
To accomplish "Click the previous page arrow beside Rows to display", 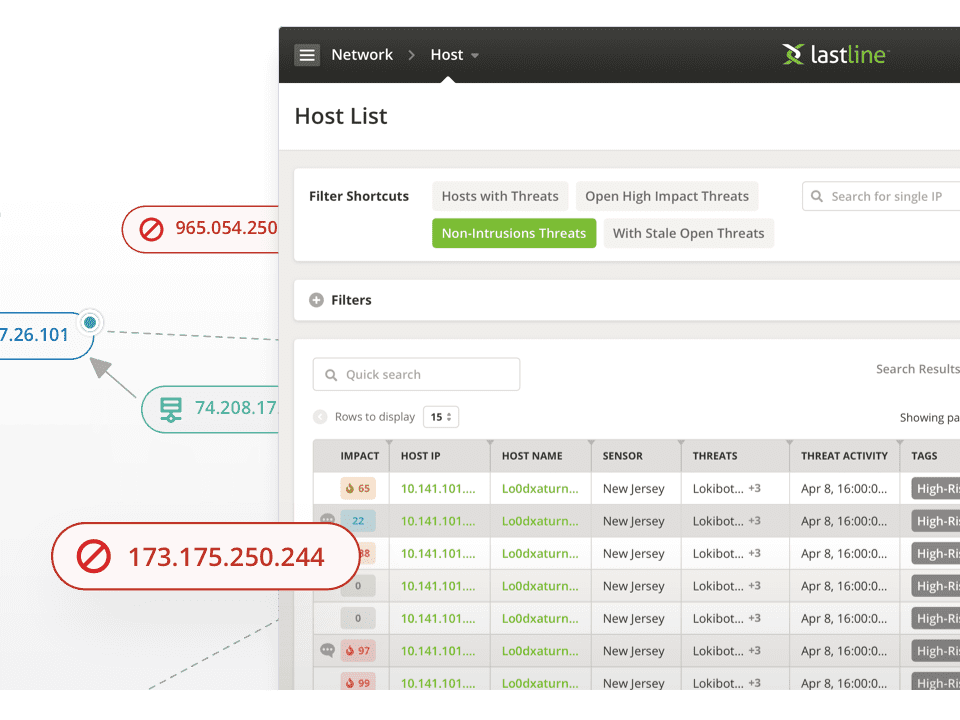I will [320, 417].
